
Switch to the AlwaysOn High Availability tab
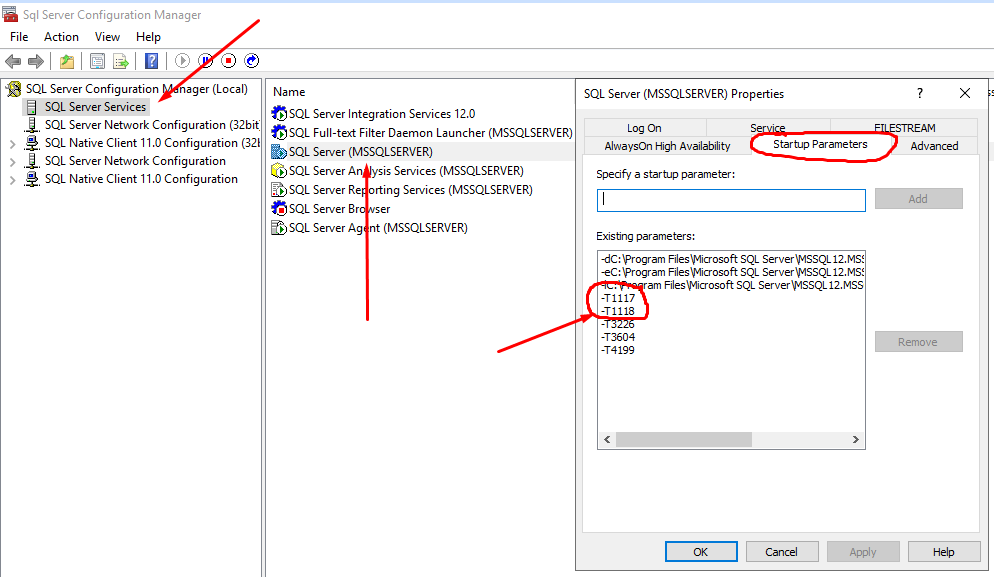[667, 146]
